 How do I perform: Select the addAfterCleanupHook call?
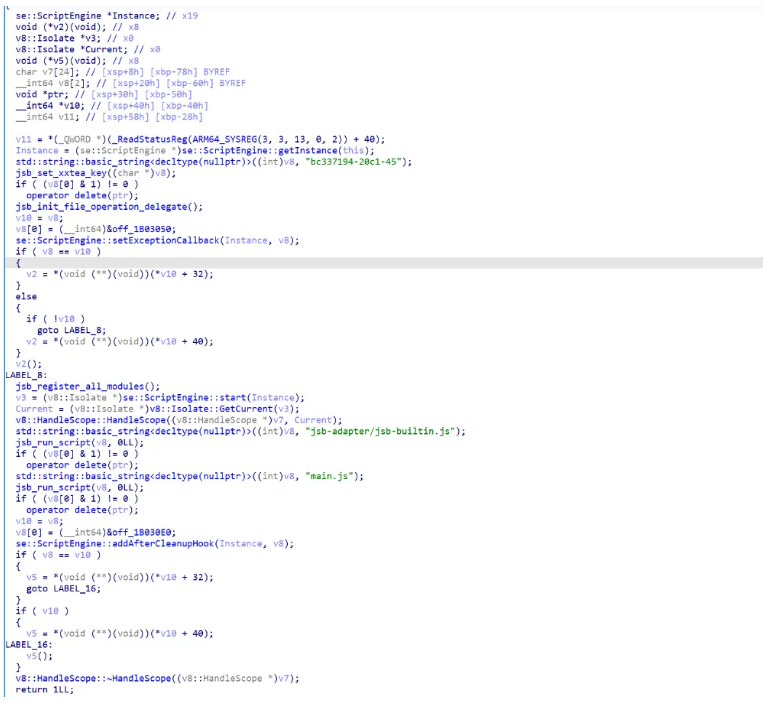[x=155, y=544]
